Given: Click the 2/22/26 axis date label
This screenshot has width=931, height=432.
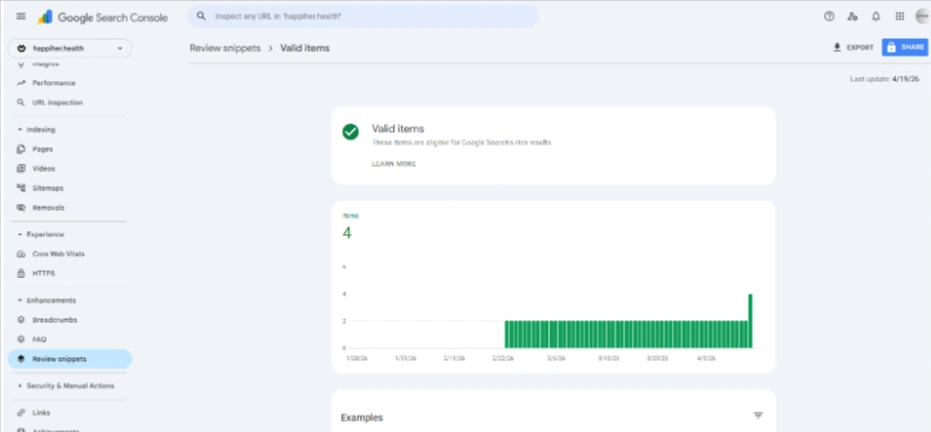Looking at the screenshot, I should tap(503, 358).
